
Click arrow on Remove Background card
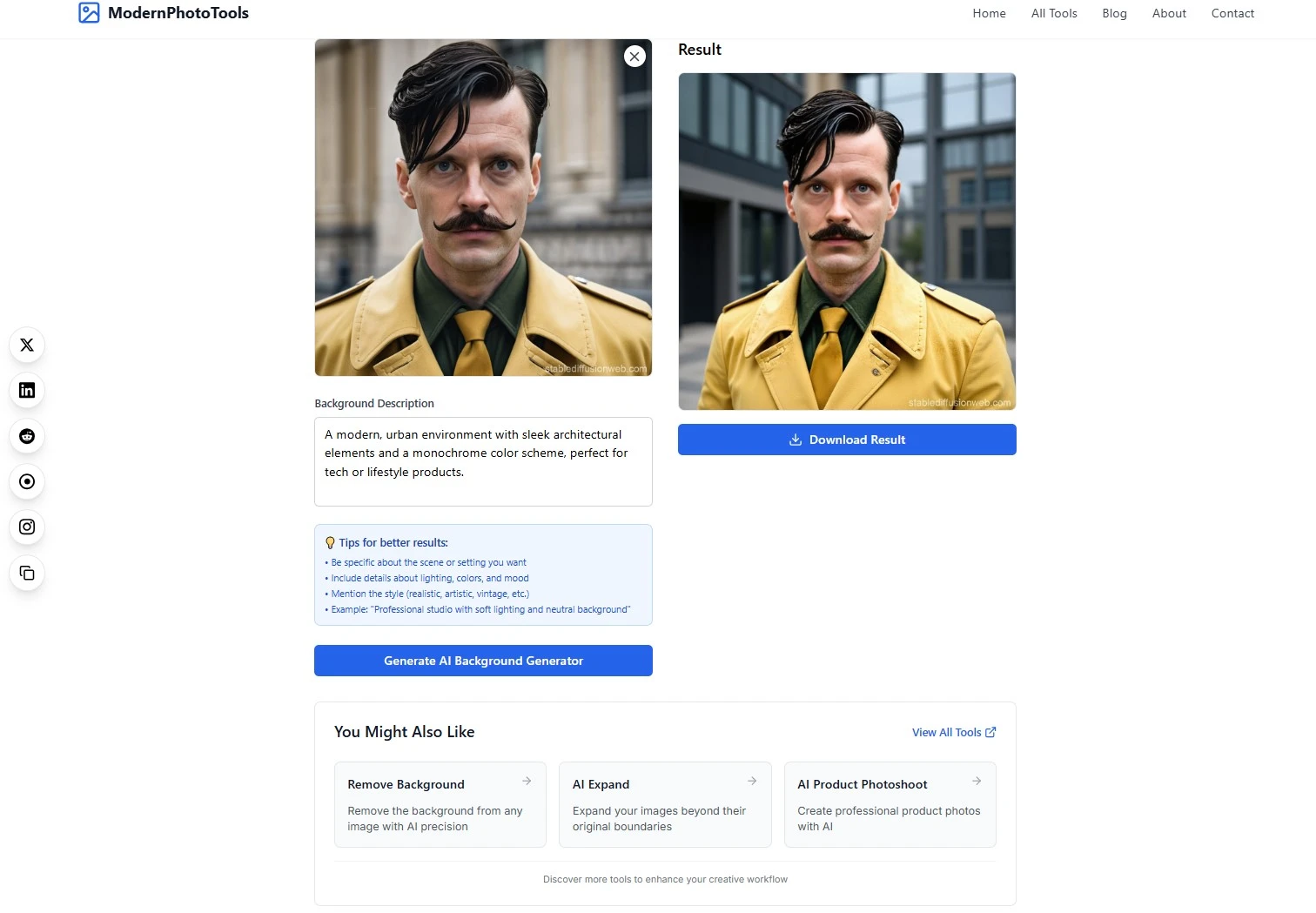click(527, 781)
